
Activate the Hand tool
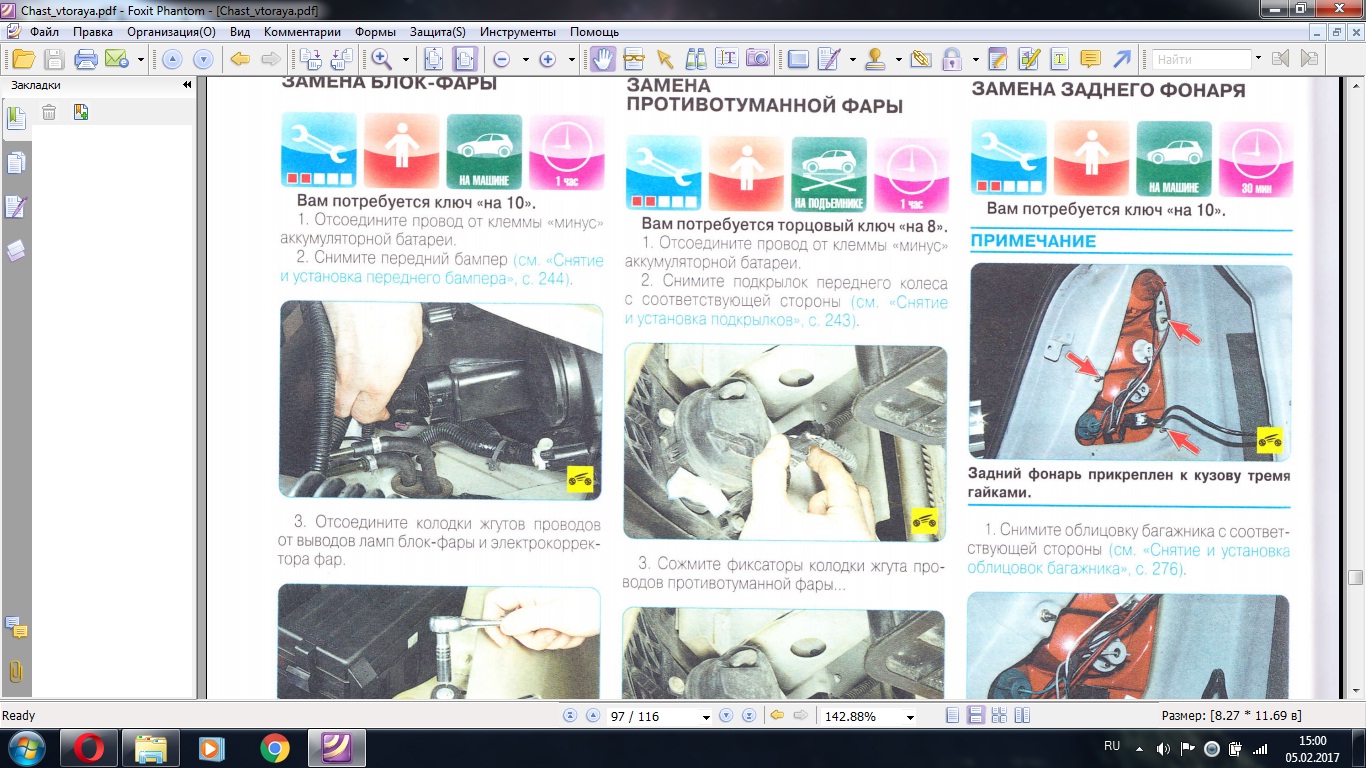pyautogui.click(x=603, y=59)
